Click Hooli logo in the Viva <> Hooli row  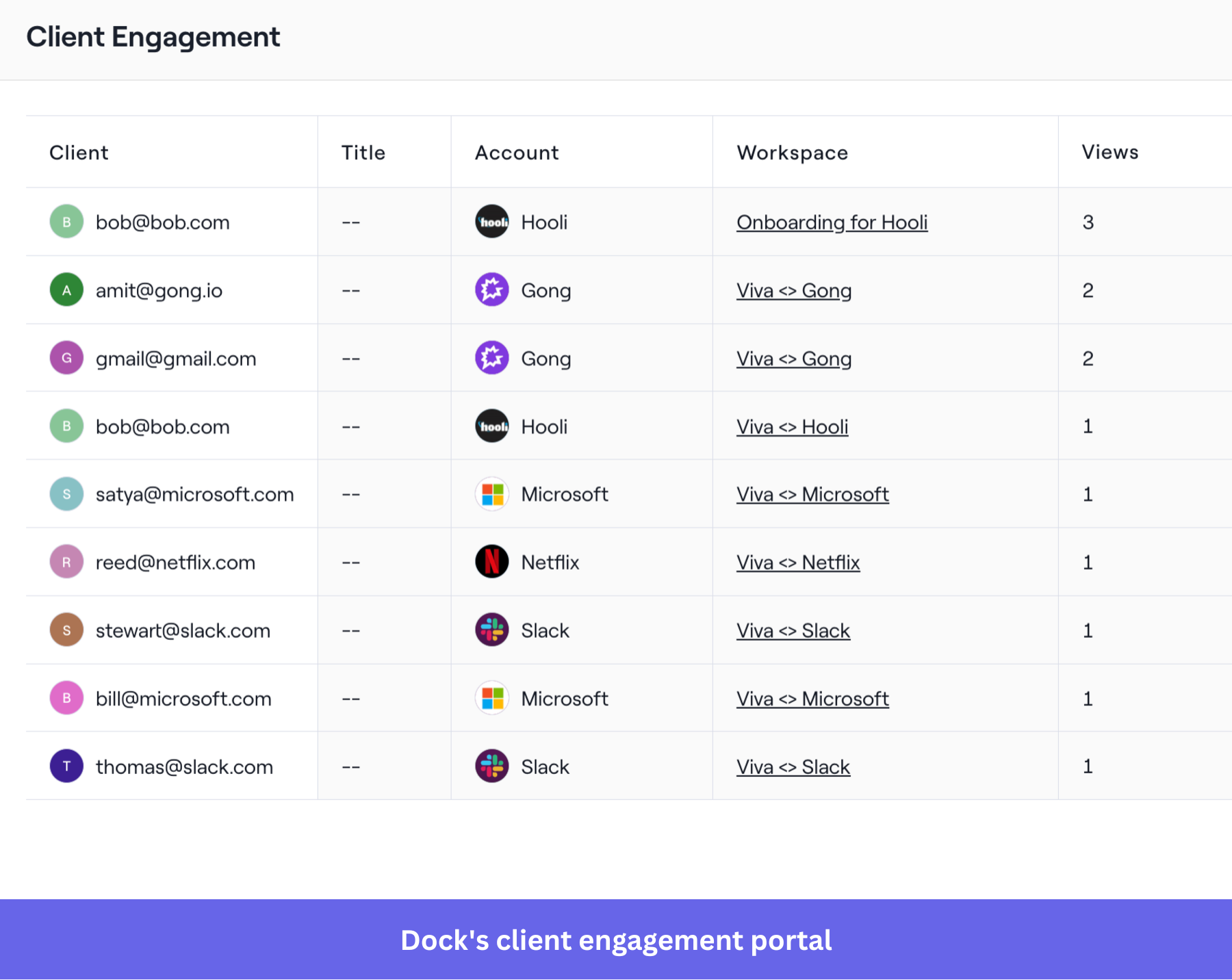492,426
